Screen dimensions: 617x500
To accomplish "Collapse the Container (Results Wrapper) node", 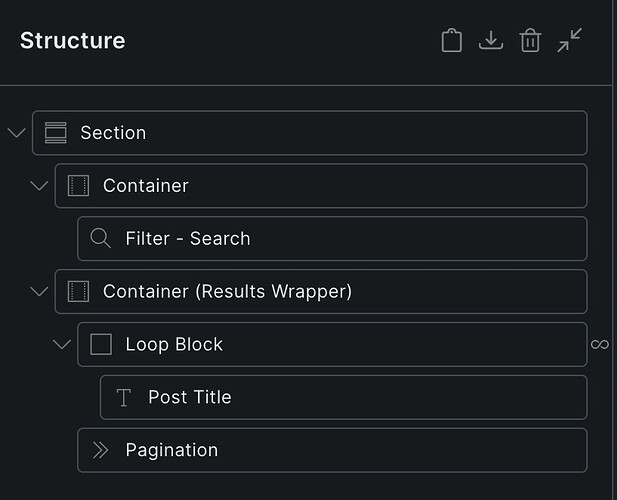I will (39, 292).
